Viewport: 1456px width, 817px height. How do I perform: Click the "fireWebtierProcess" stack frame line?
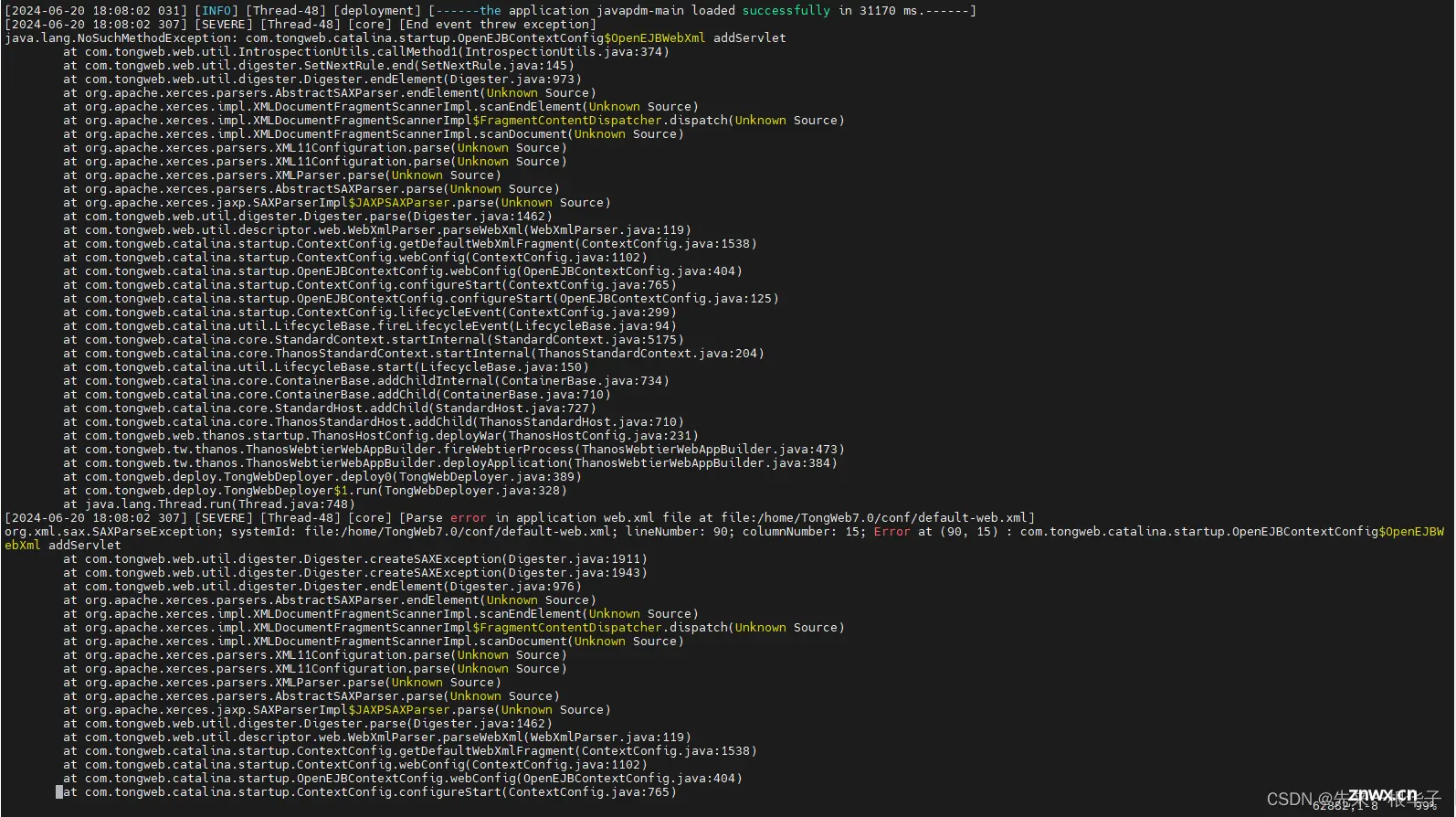click(x=454, y=450)
